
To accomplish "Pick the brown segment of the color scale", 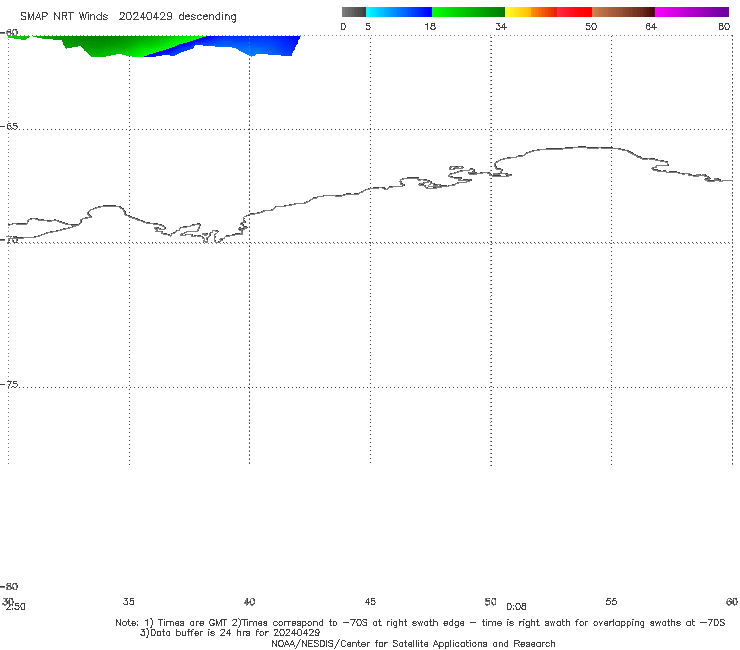I will point(623,12).
